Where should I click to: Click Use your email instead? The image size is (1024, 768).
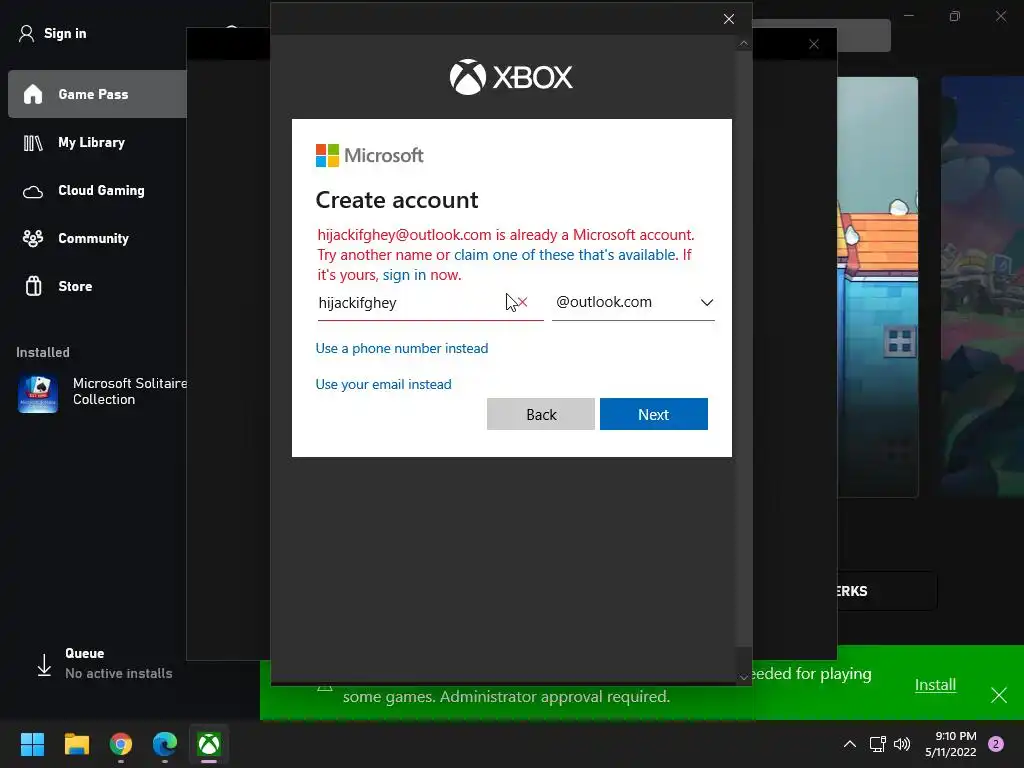(383, 384)
